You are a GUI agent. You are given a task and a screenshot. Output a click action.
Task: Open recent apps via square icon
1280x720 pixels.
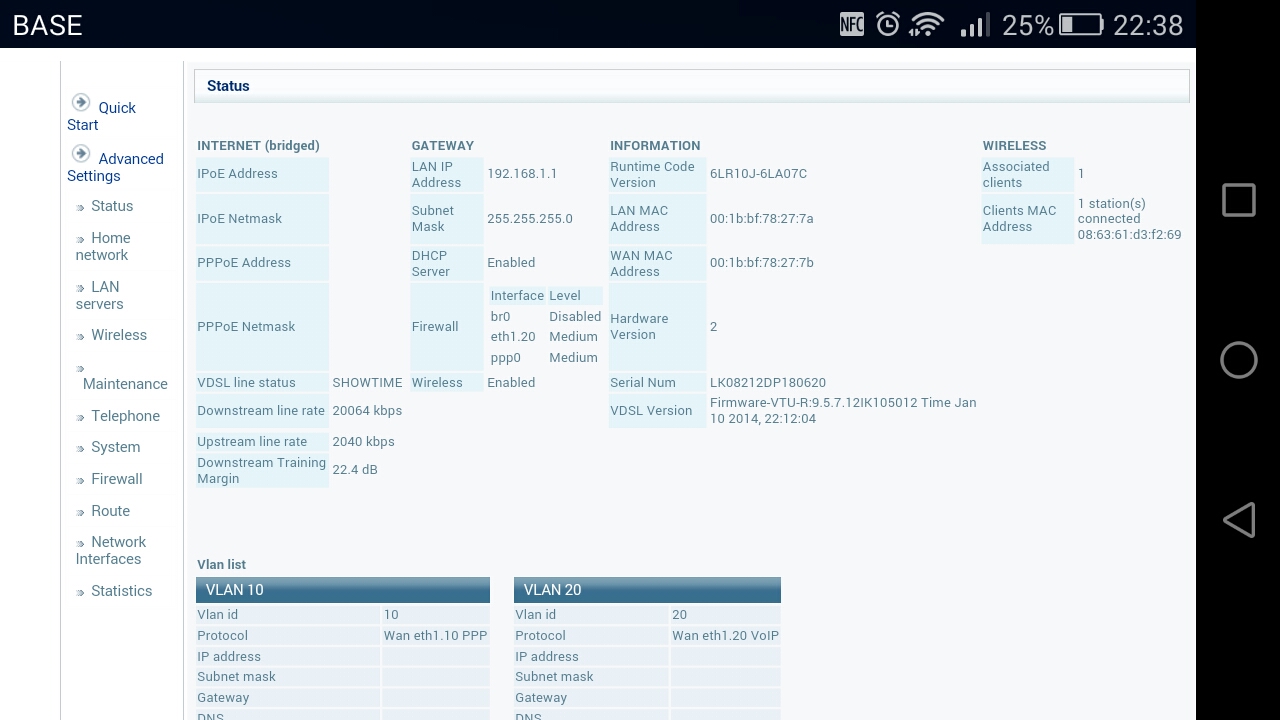(1238, 200)
